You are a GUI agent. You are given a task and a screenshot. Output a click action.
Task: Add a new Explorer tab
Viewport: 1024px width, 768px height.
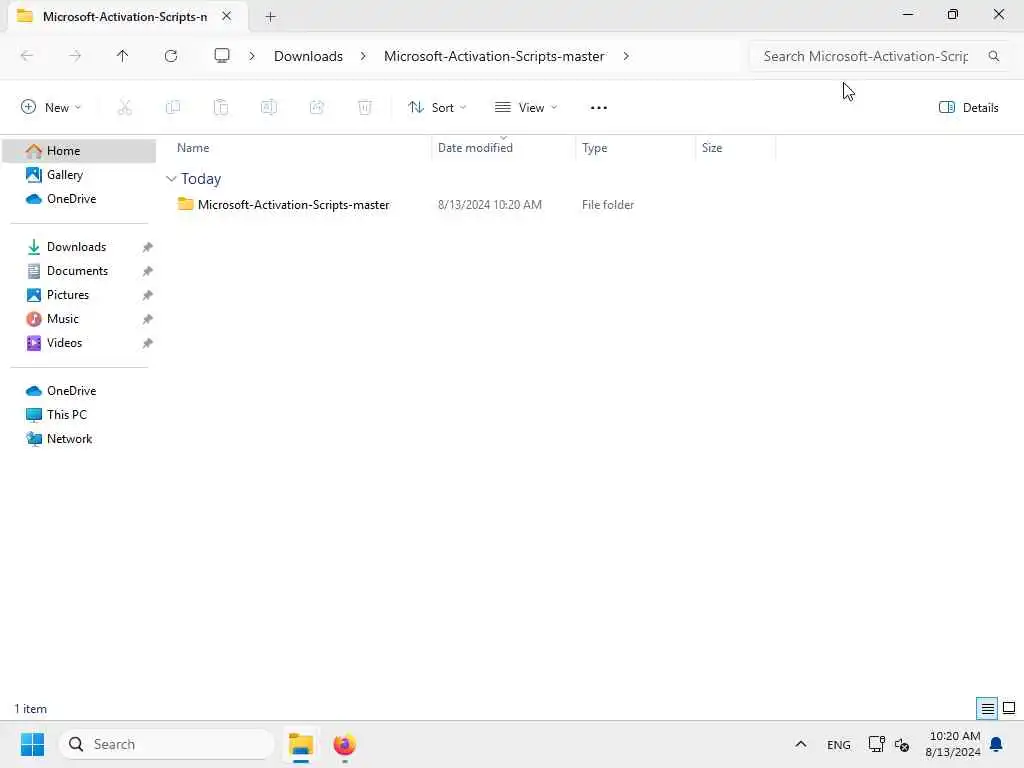[270, 17]
